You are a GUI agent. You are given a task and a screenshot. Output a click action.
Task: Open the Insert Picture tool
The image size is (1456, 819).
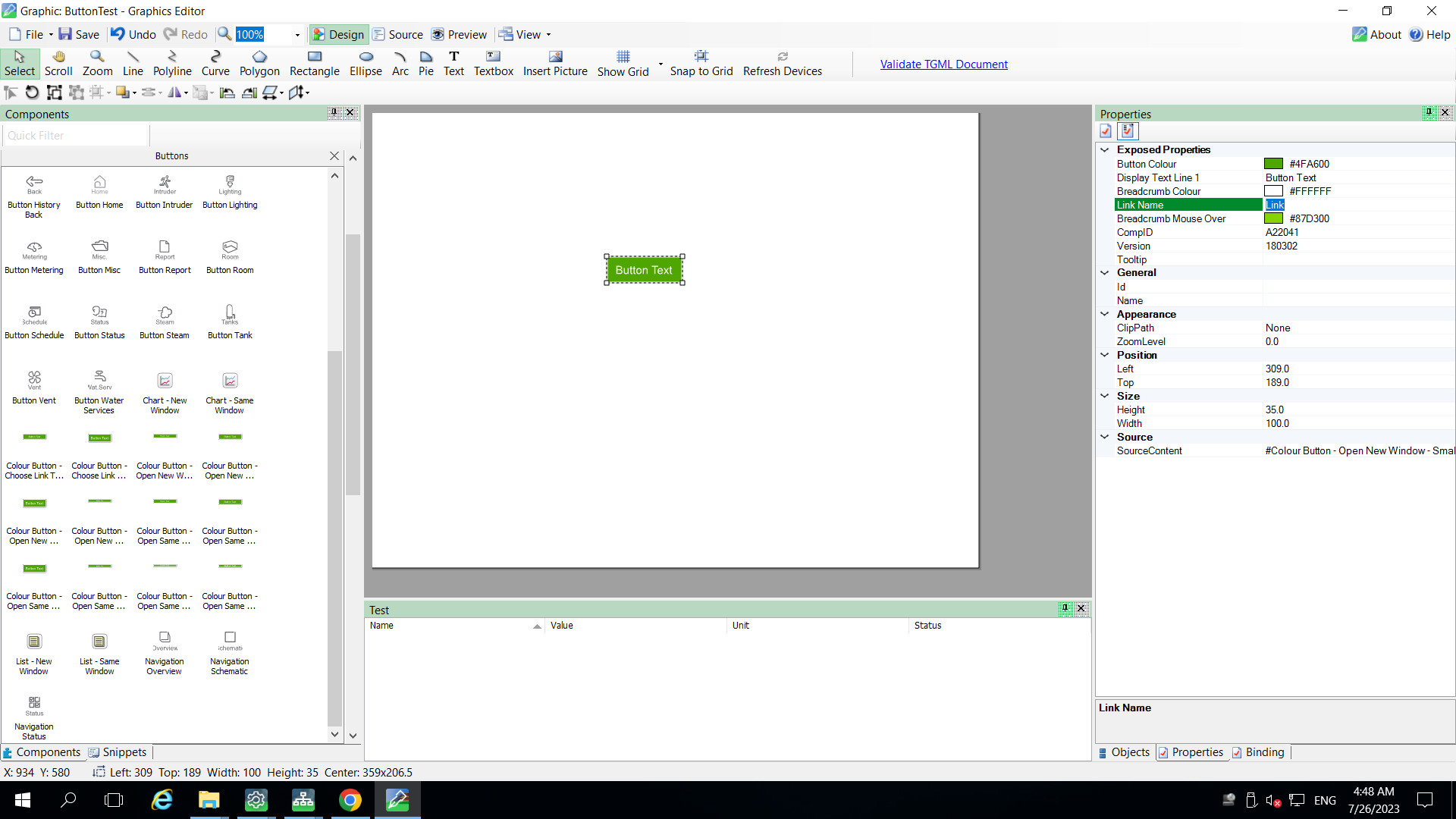pos(556,63)
